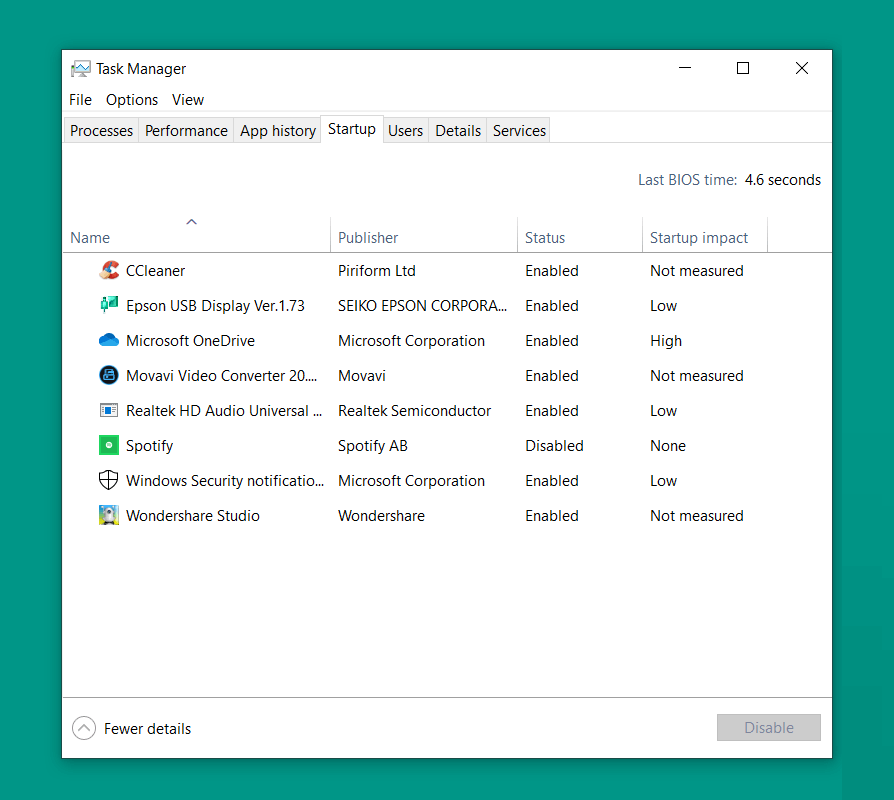This screenshot has height=800, width=894.
Task: Click the Enabled status of Microsoft OneDrive
Action: [552, 341]
